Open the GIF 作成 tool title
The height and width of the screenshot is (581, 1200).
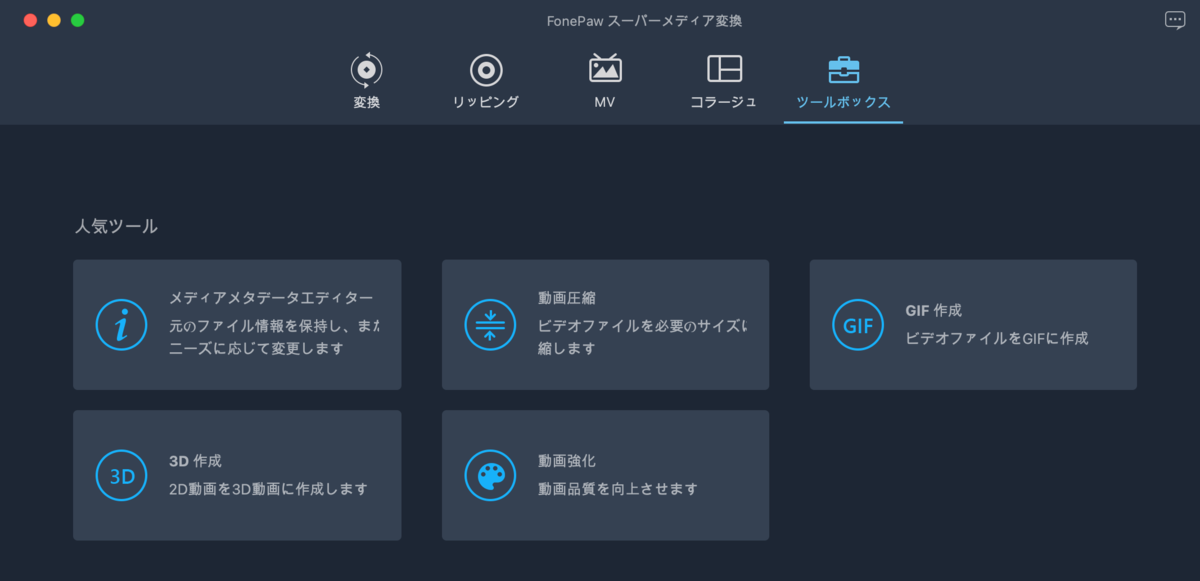(x=933, y=311)
